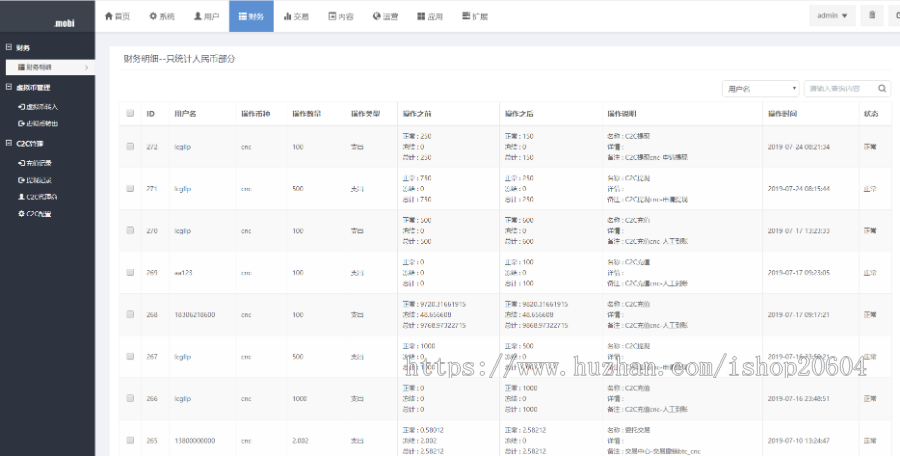Open the 用户名 search-field dropdown
Screen dimensions: 900x456
click(761, 88)
